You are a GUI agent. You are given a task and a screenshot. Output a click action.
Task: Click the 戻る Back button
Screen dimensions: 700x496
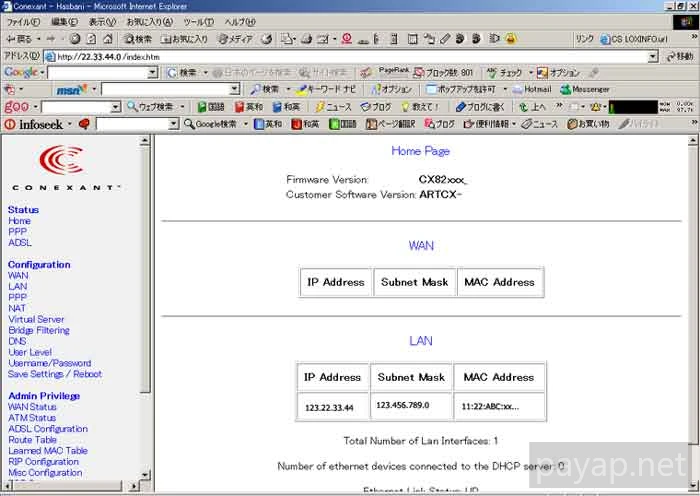[x=20, y=39]
